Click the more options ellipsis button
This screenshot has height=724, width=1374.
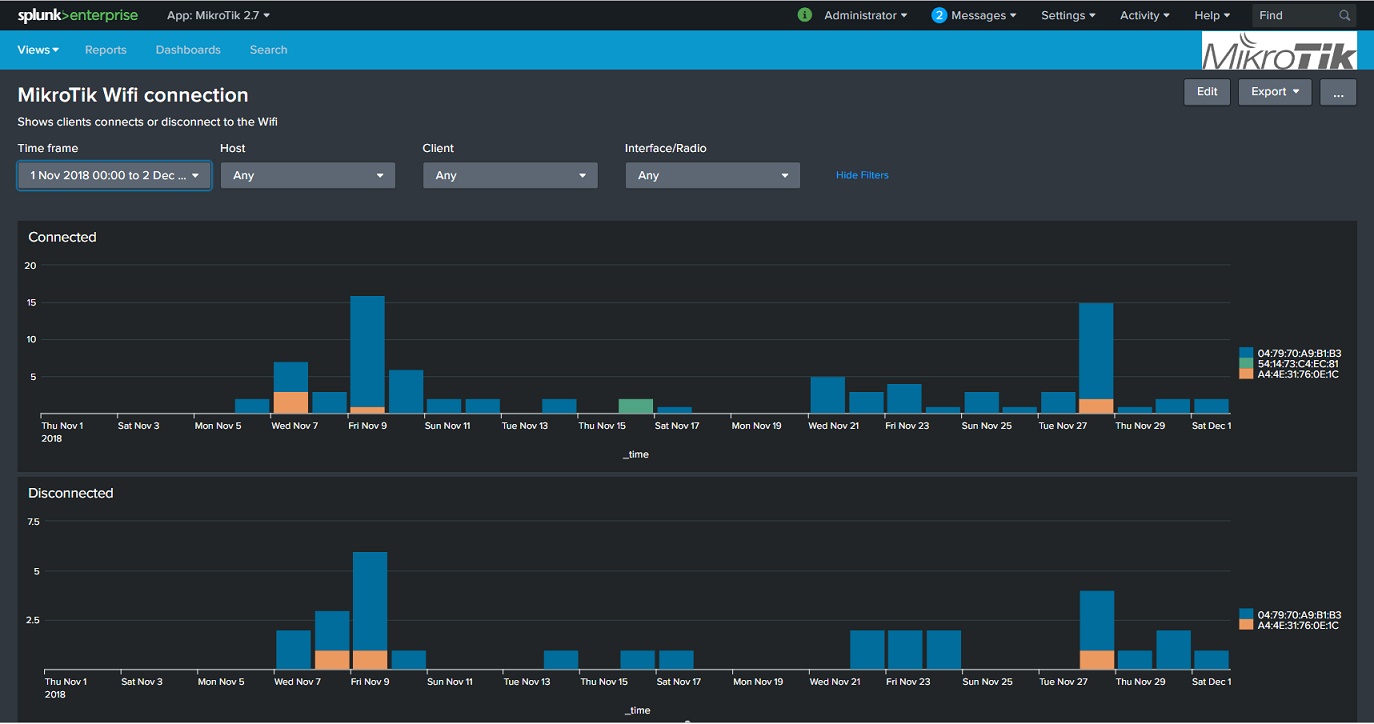[1338, 92]
